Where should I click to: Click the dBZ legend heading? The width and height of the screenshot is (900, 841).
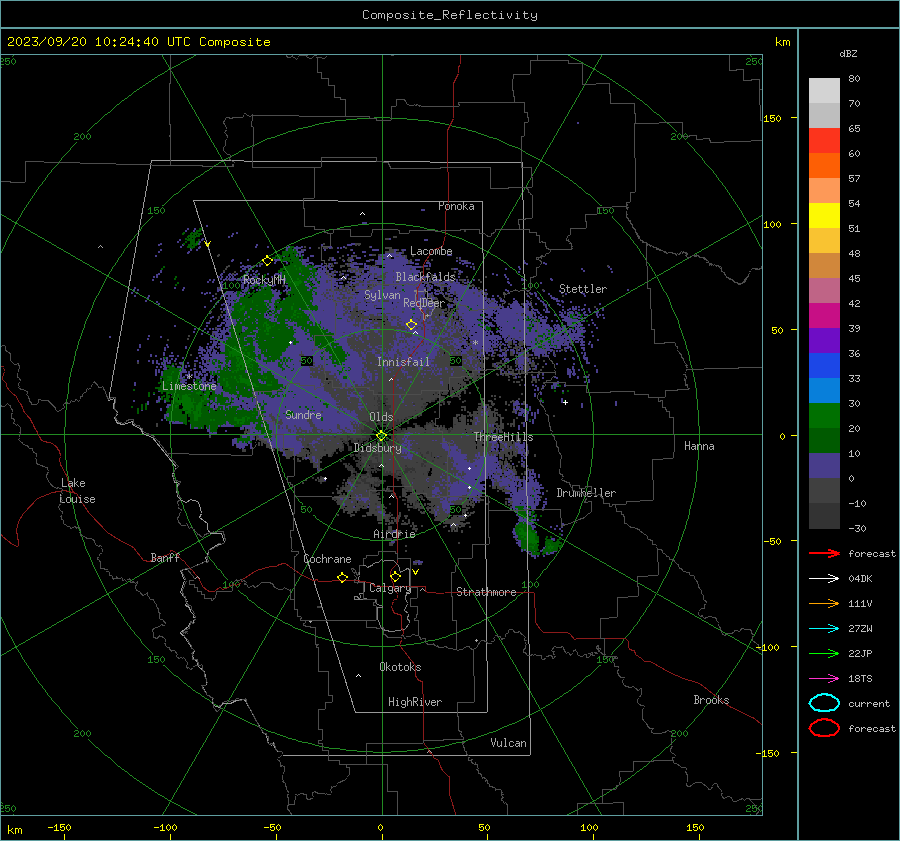pyautogui.click(x=848, y=53)
